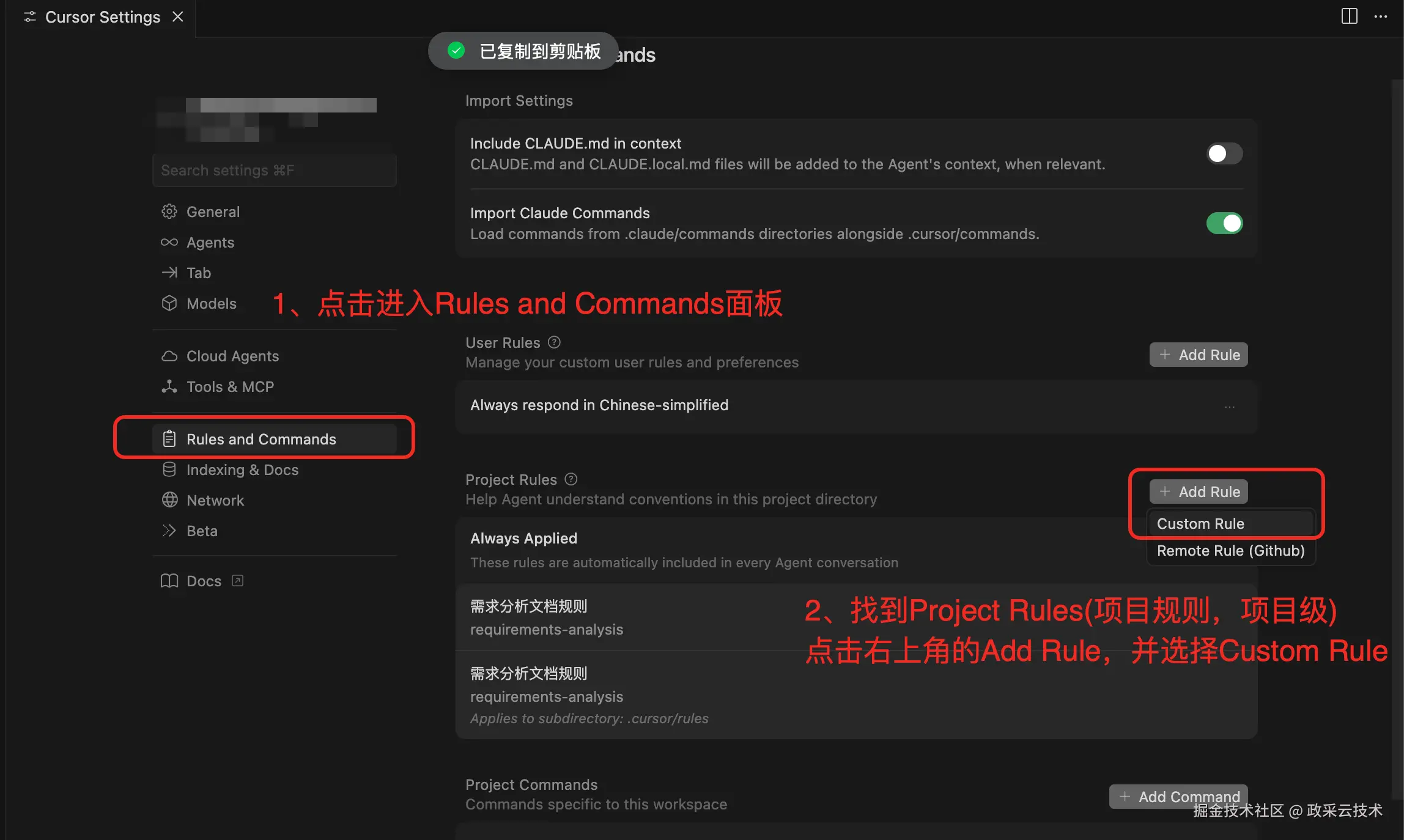Enable Include CLAUDE.md in context toggle
Viewport: 1404px width, 840px height.
tap(1224, 153)
